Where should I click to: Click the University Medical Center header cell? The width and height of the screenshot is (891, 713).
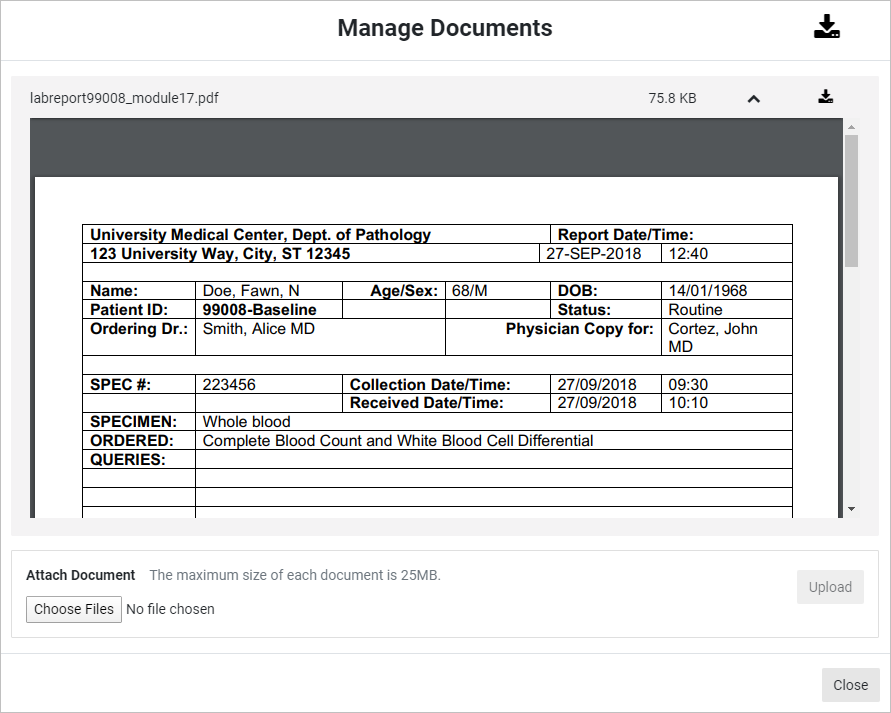(260, 235)
